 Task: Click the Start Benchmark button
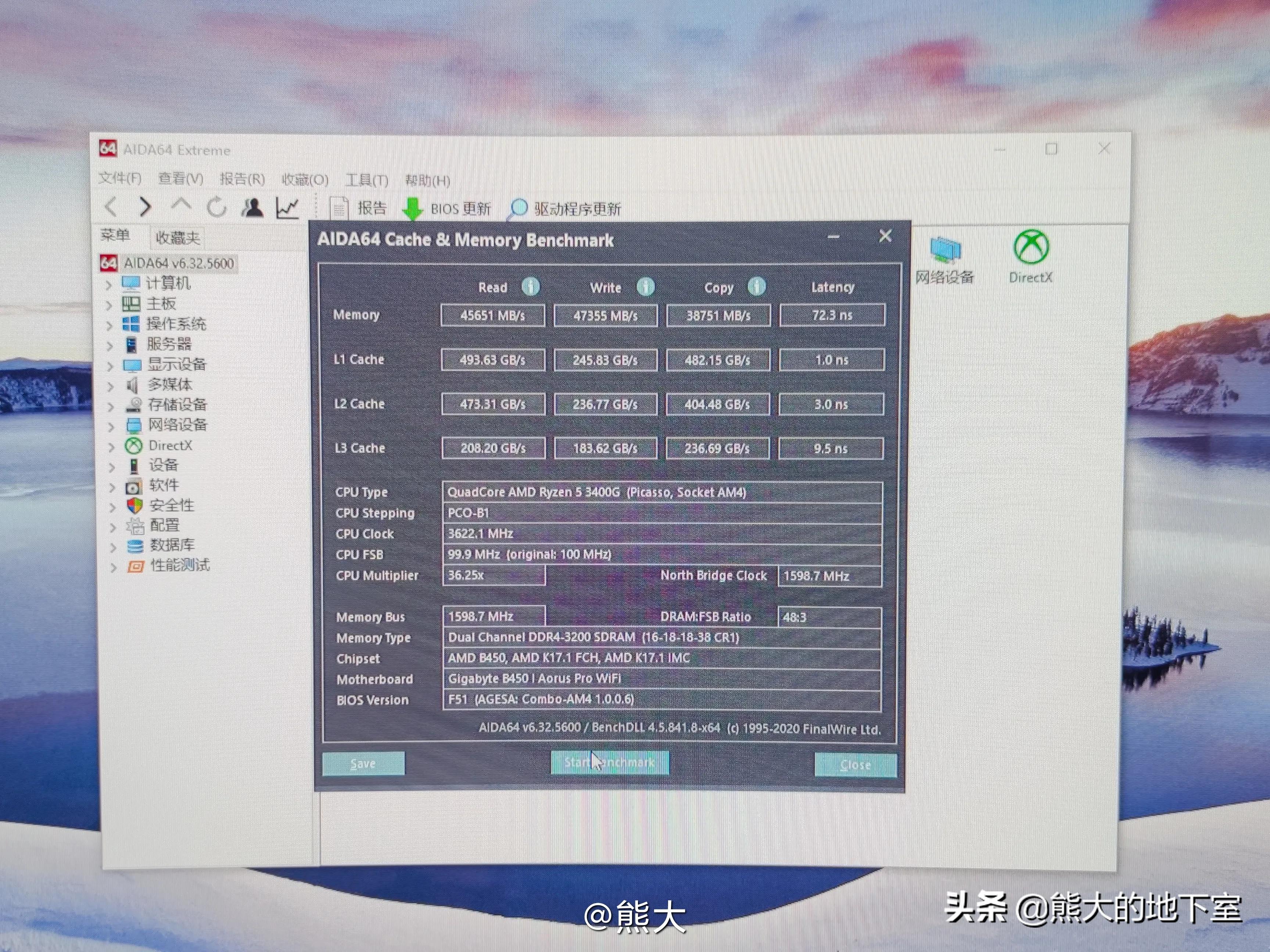pos(609,762)
